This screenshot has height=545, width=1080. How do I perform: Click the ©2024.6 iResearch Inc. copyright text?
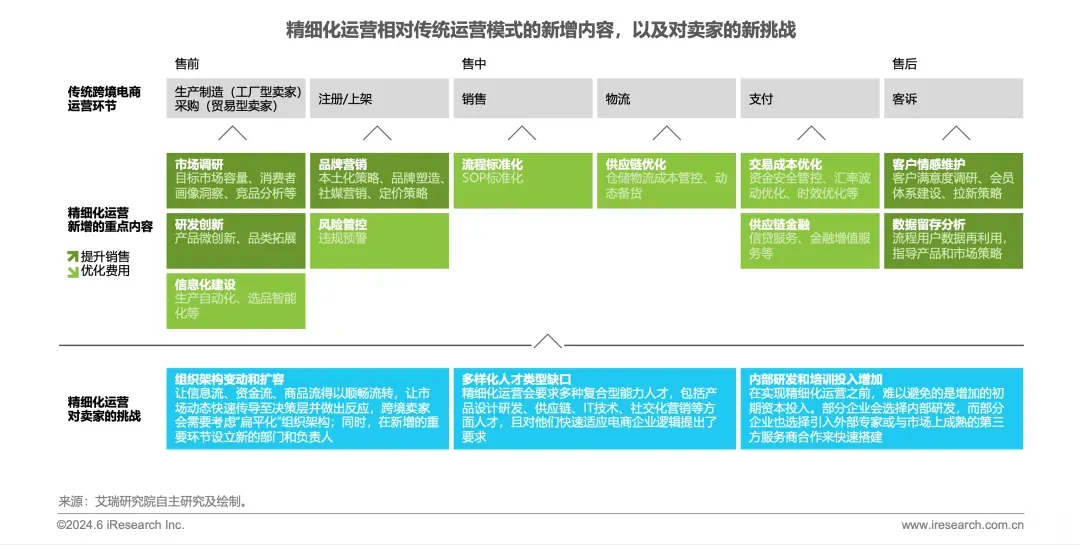click(121, 525)
